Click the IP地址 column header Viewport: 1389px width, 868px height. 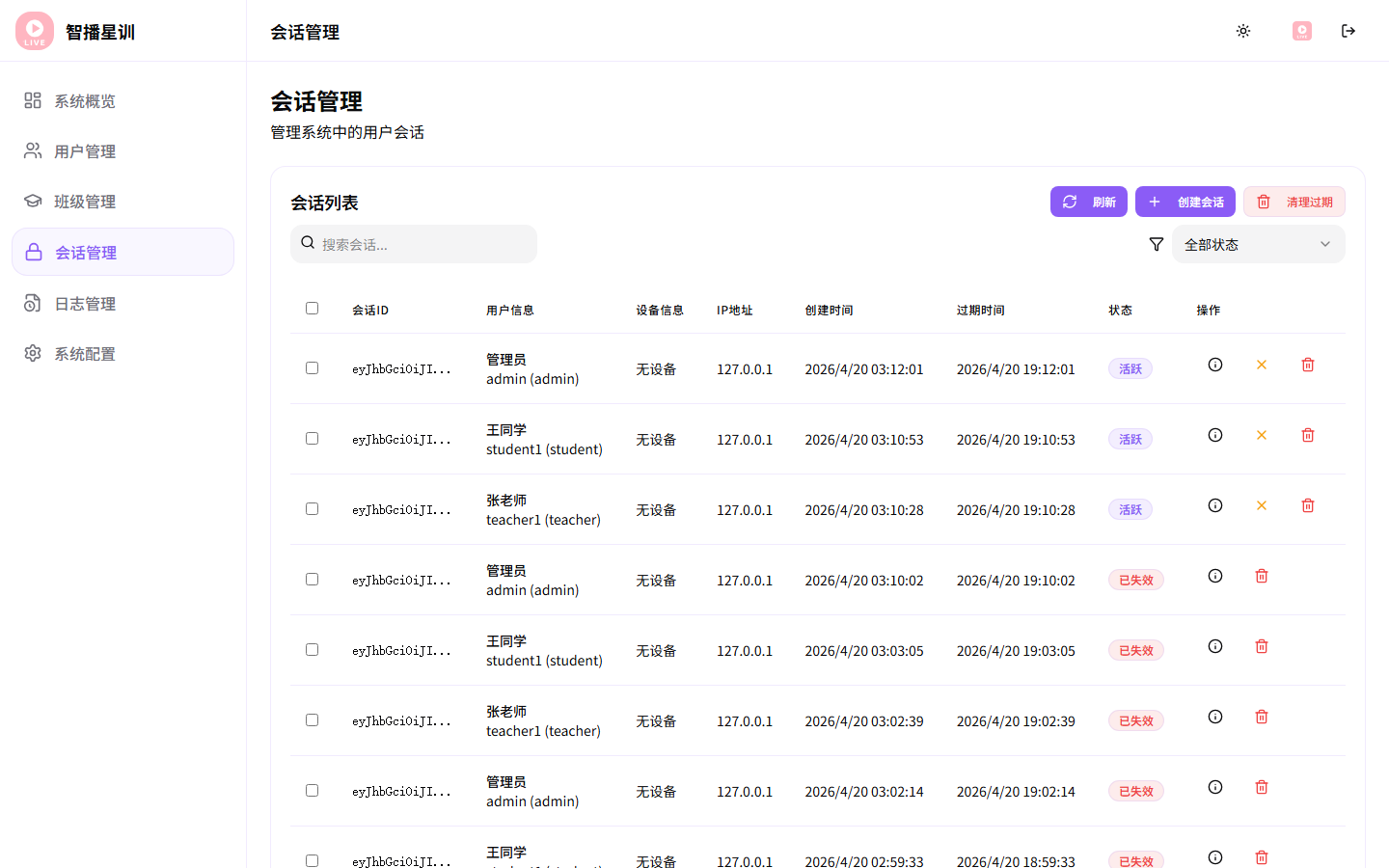point(735,311)
